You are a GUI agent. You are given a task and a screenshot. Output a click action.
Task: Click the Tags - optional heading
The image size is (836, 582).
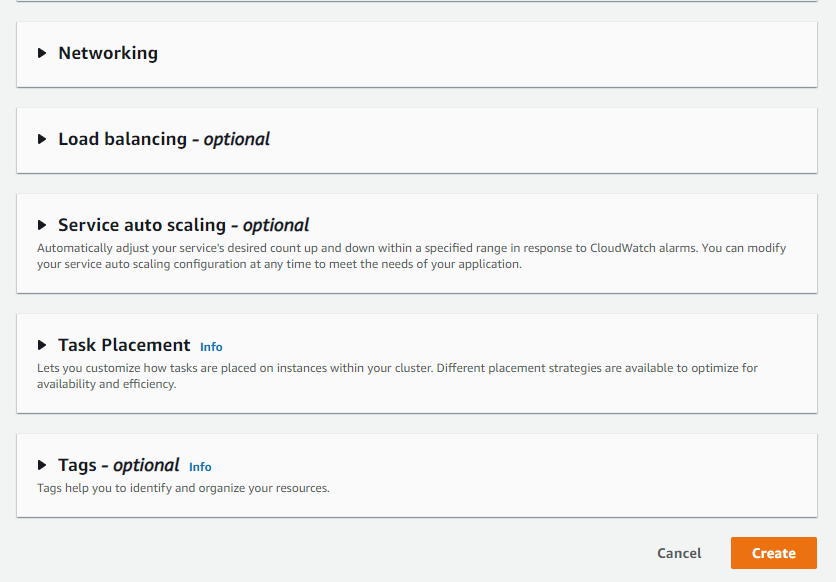(x=118, y=465)
